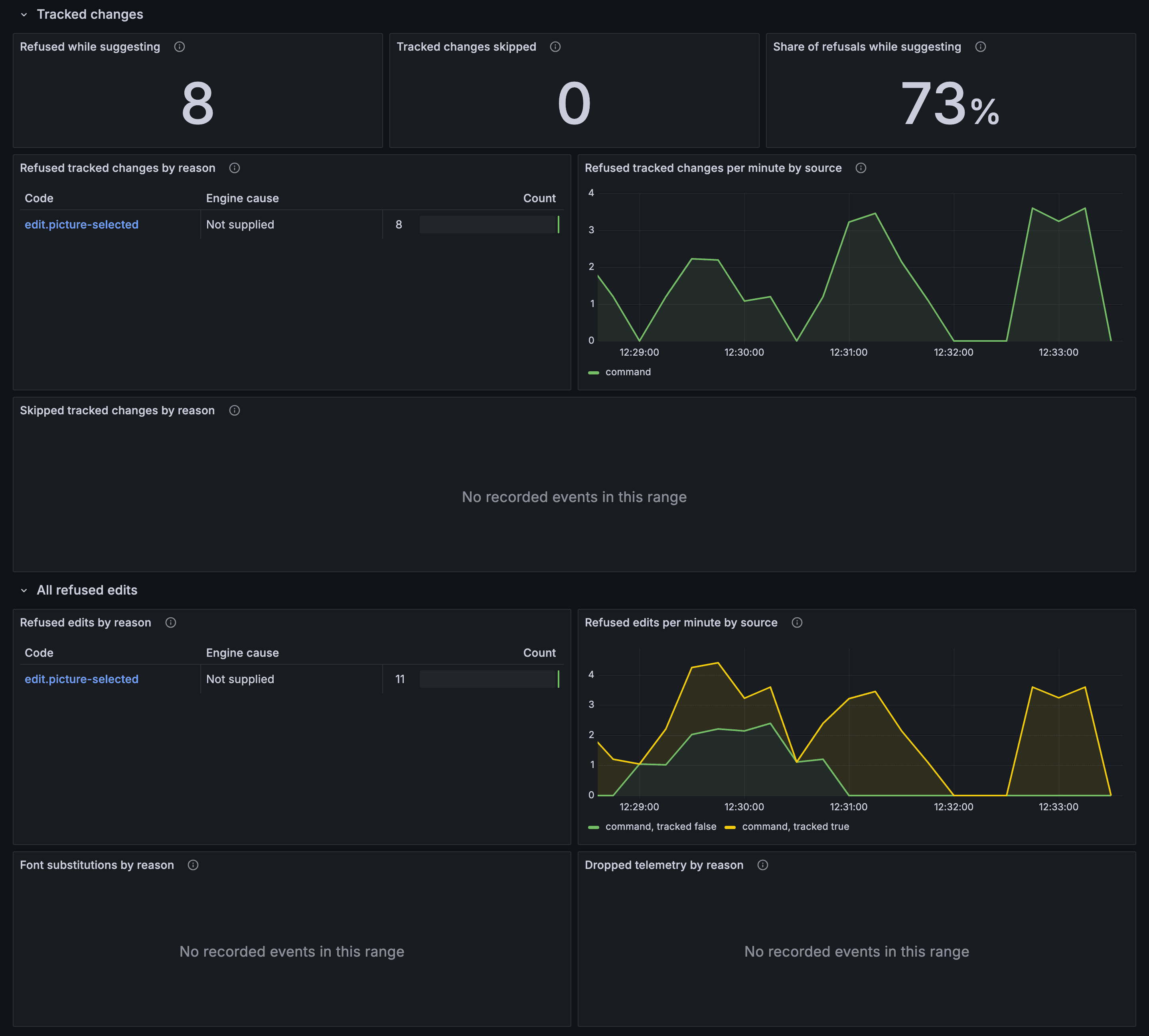Select the 73% stat value

click(x=950, y=104)
